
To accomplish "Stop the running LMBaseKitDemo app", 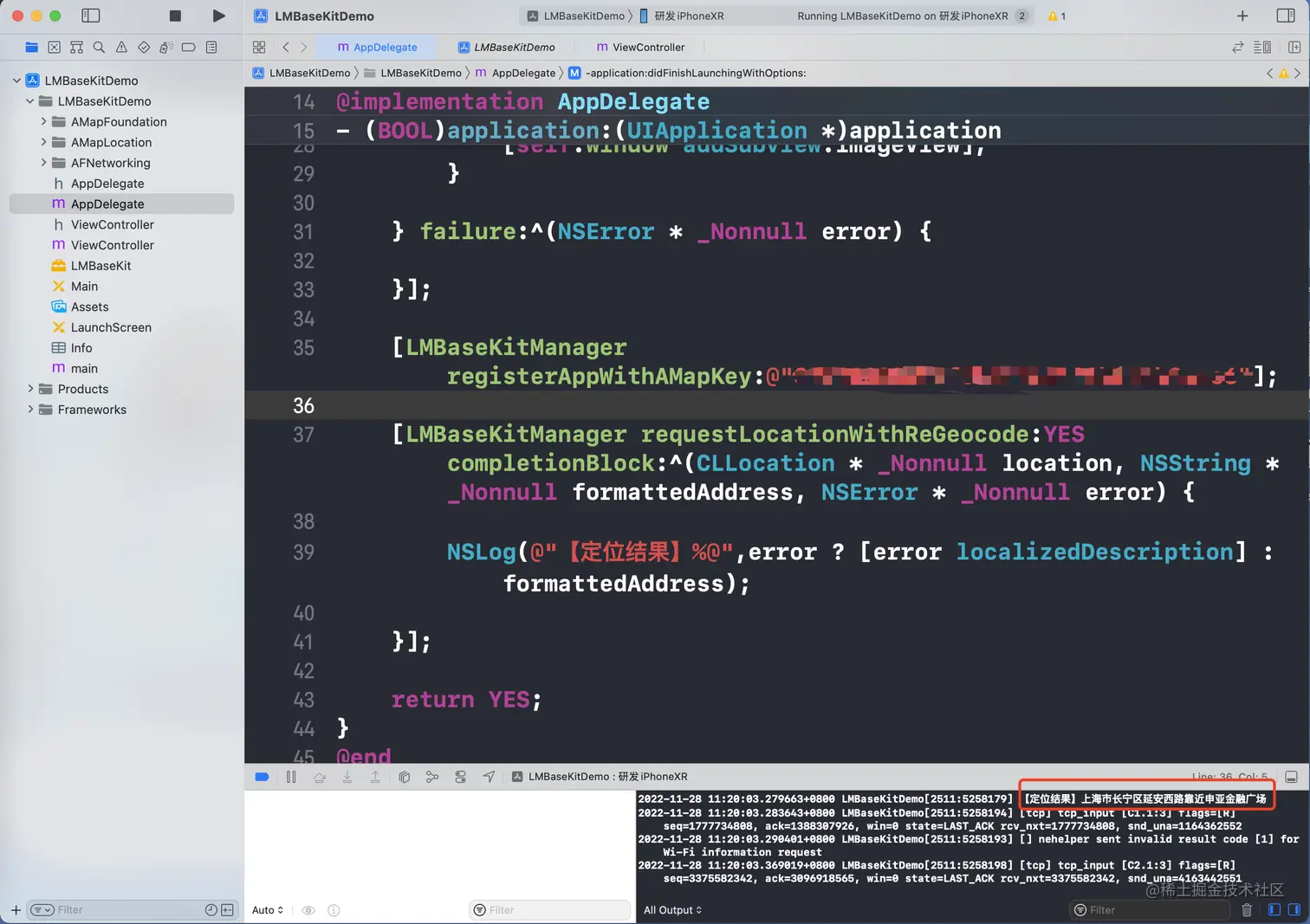I will coord(175,16).
